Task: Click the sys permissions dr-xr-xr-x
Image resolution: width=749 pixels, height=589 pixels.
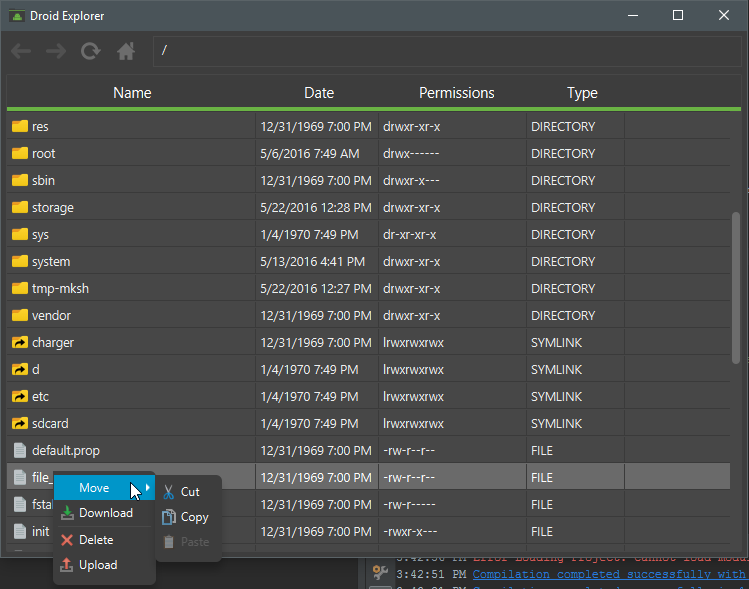Action: [409, 235]
